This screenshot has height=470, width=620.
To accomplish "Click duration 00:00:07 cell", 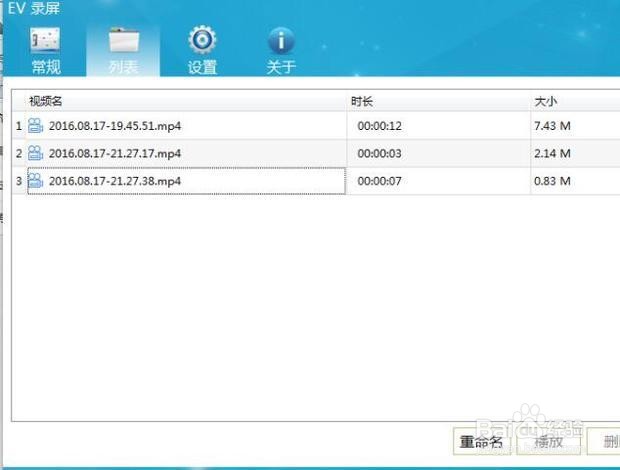I will pyautogui.click(x=380, y=181).
